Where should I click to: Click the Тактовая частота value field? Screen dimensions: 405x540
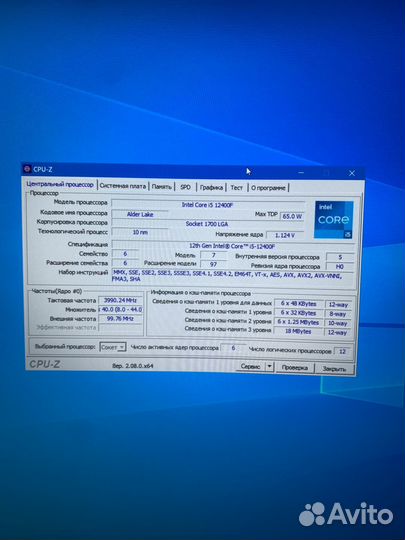[120, 300]
